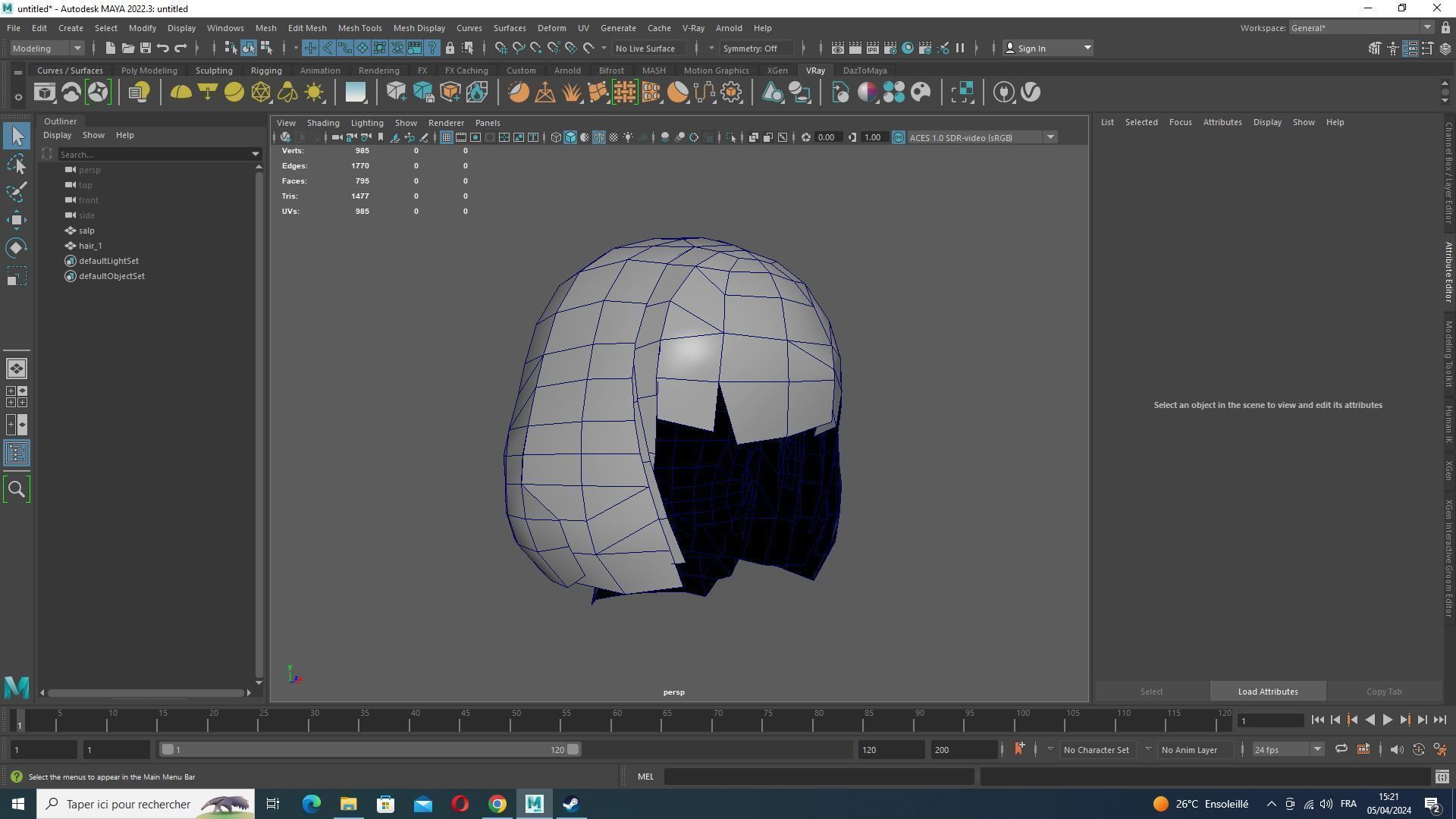Open the Modeling menu set dropdown
Viewport: 1456px width, 819px height.
[x=47, y=48]
